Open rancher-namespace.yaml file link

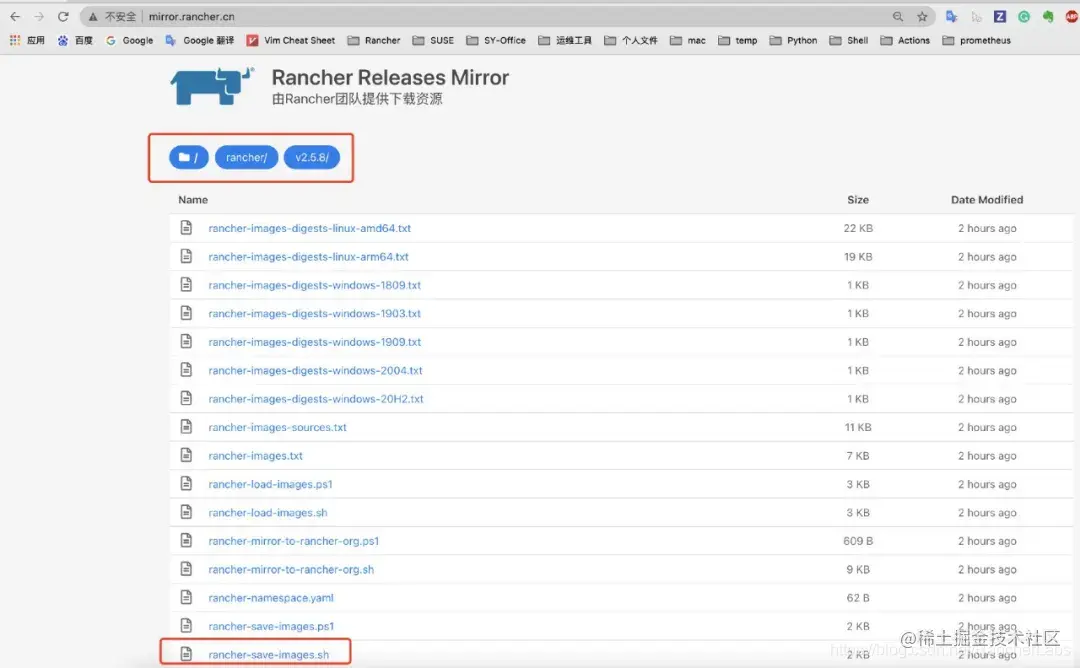pos(271,598)
